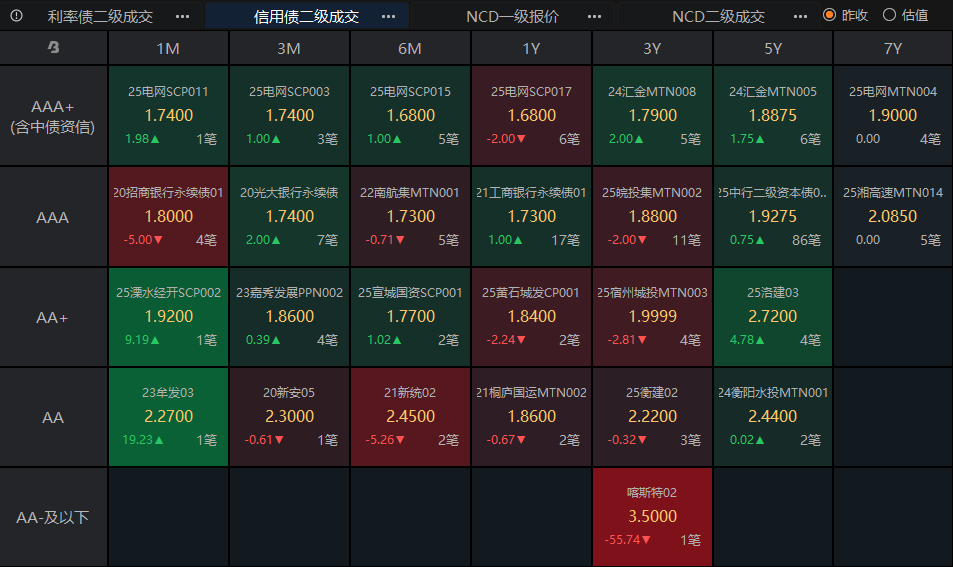Open the 23嘉秀发展PPN002 cell
953x567 pixels.
tap(289, 317)
